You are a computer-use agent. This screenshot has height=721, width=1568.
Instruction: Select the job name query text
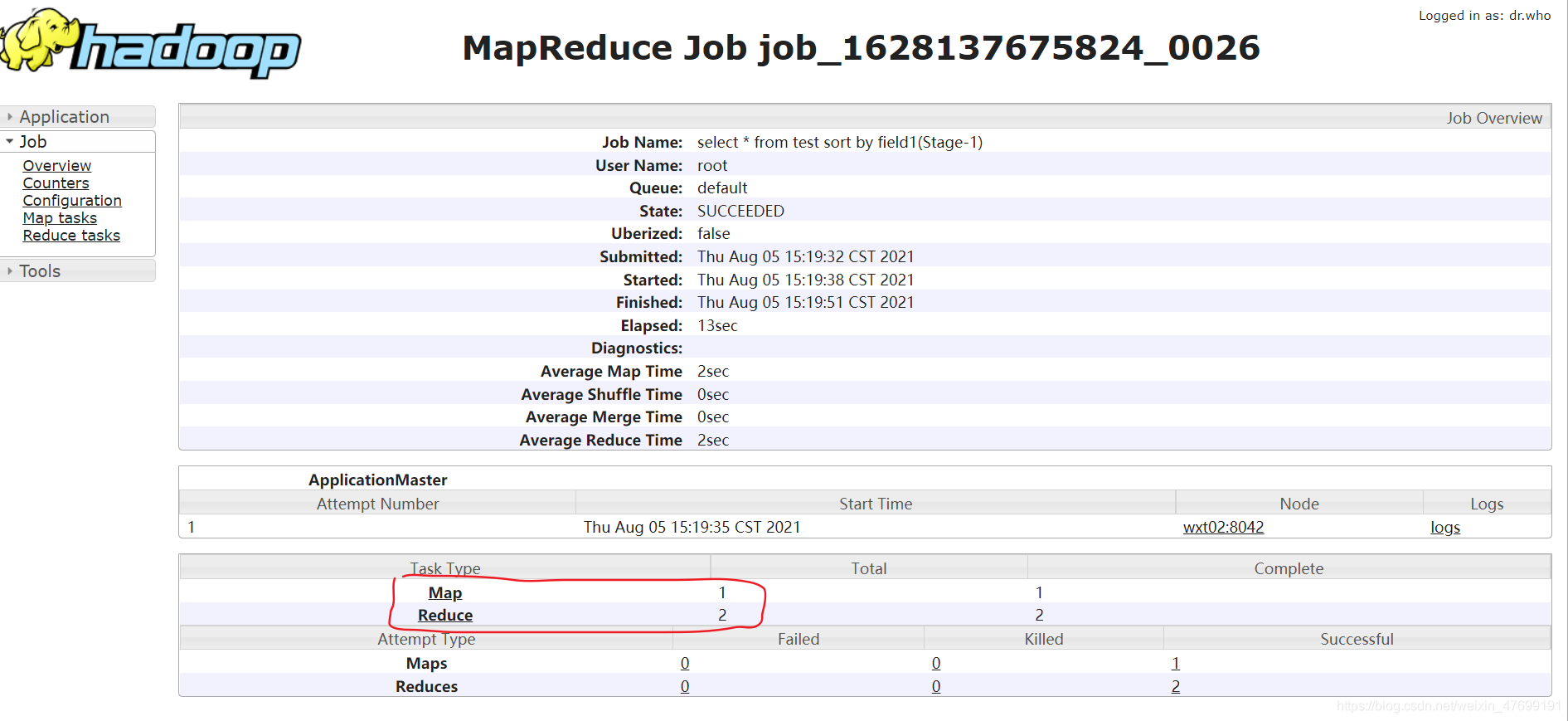(840, 143)
